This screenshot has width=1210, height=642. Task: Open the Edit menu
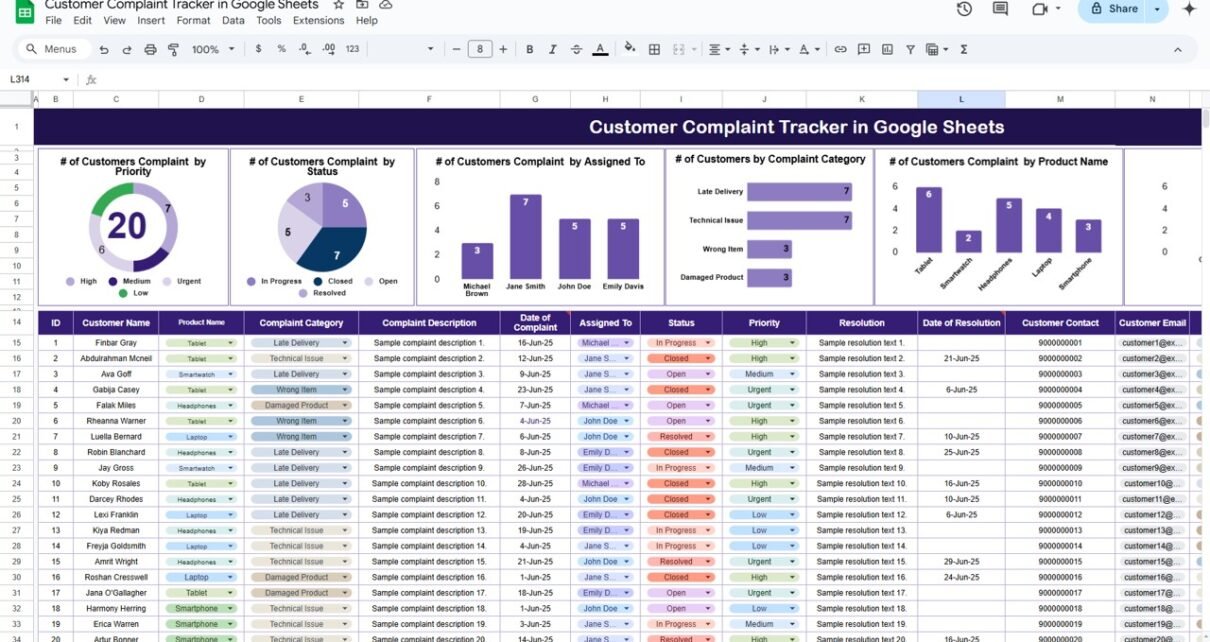pos(82,20)
